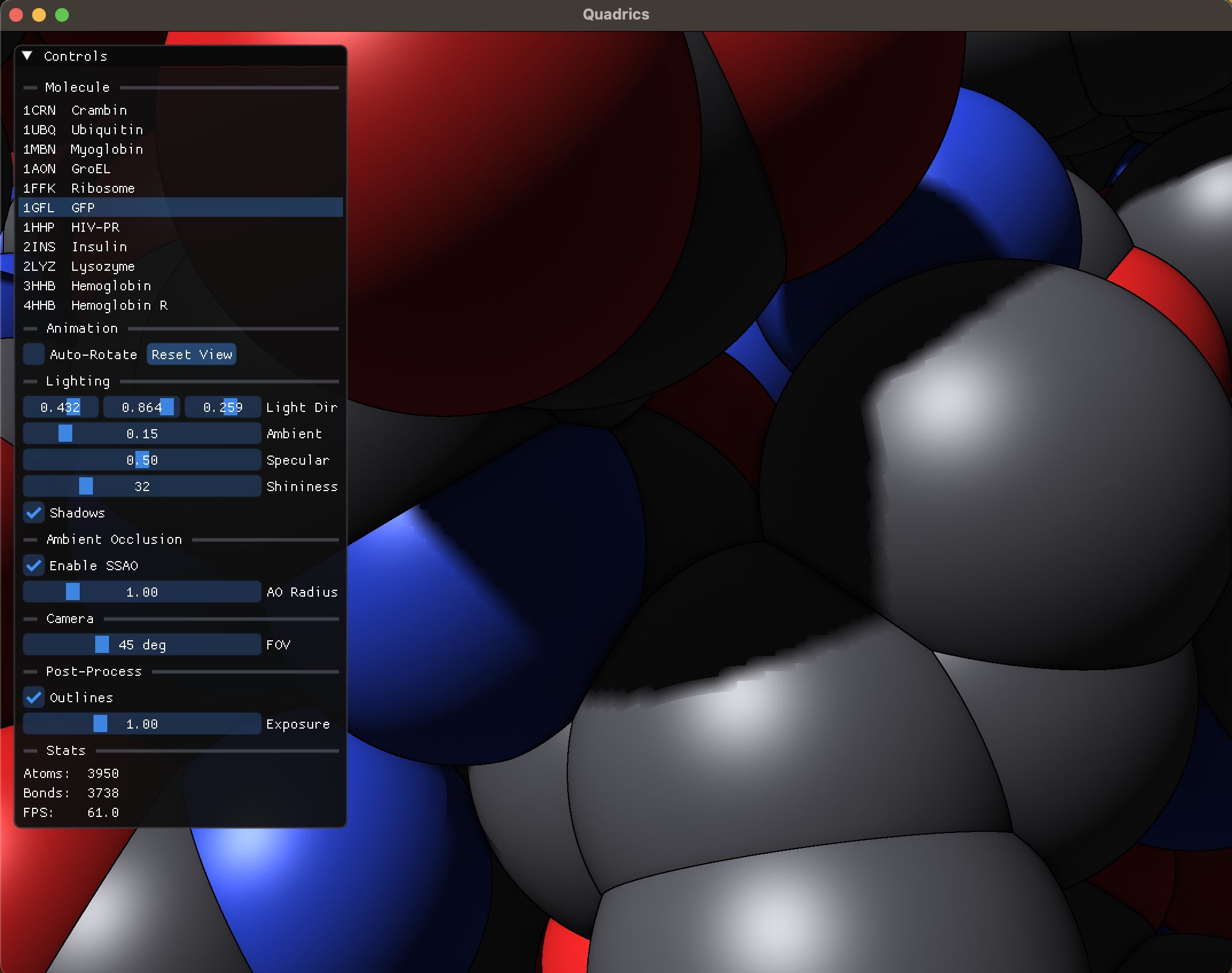The width and height of the screenshot is (1232, 973).
Task: Click the Bonds count 3738
Action: click(103, 793)
